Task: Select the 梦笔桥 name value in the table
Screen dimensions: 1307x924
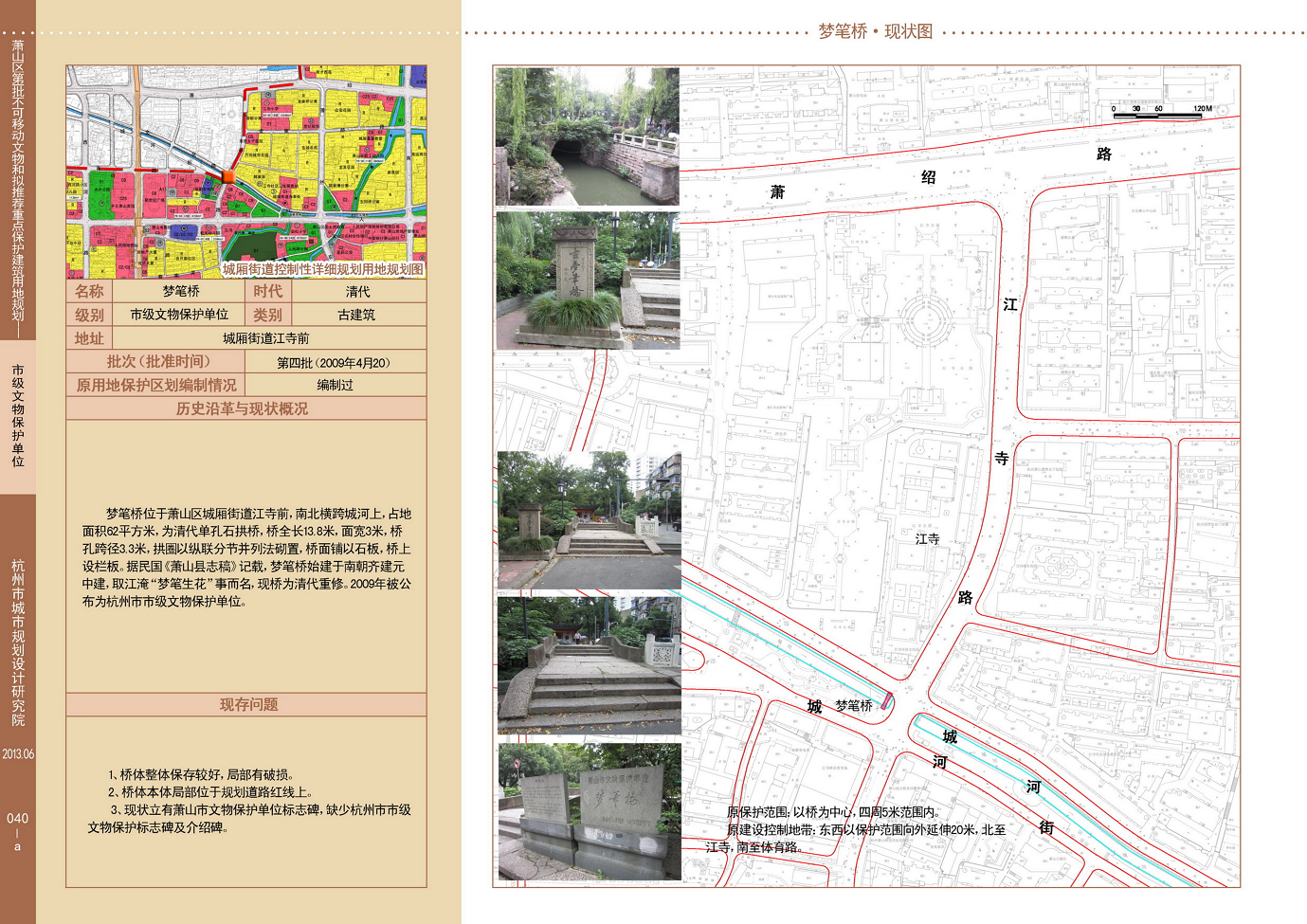Action: 180,291
